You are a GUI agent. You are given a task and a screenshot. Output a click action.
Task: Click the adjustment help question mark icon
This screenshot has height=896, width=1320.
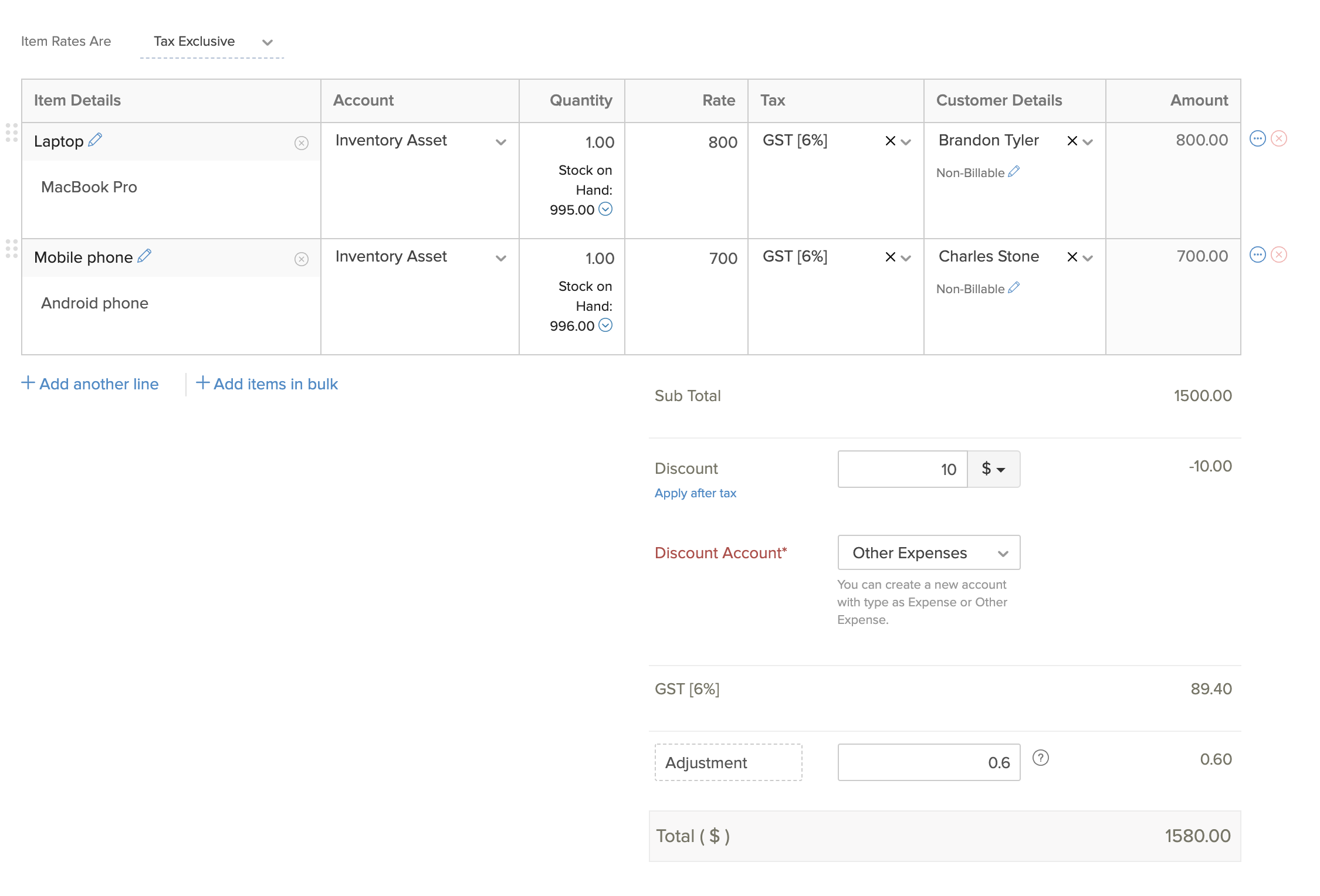point(1040,758)
